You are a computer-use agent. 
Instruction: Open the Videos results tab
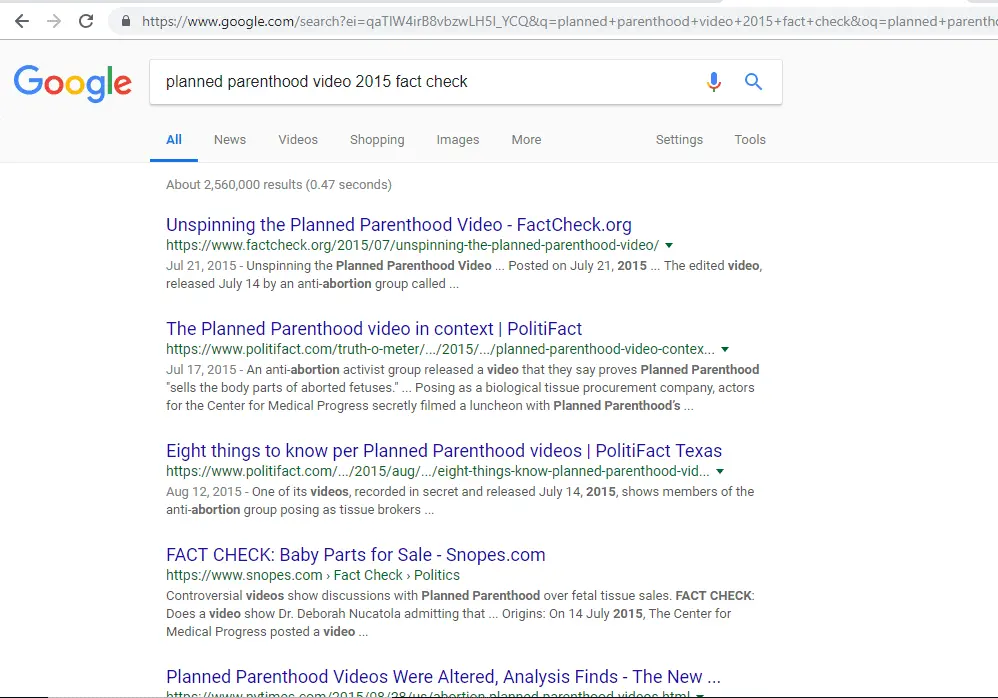coord(298,140)
